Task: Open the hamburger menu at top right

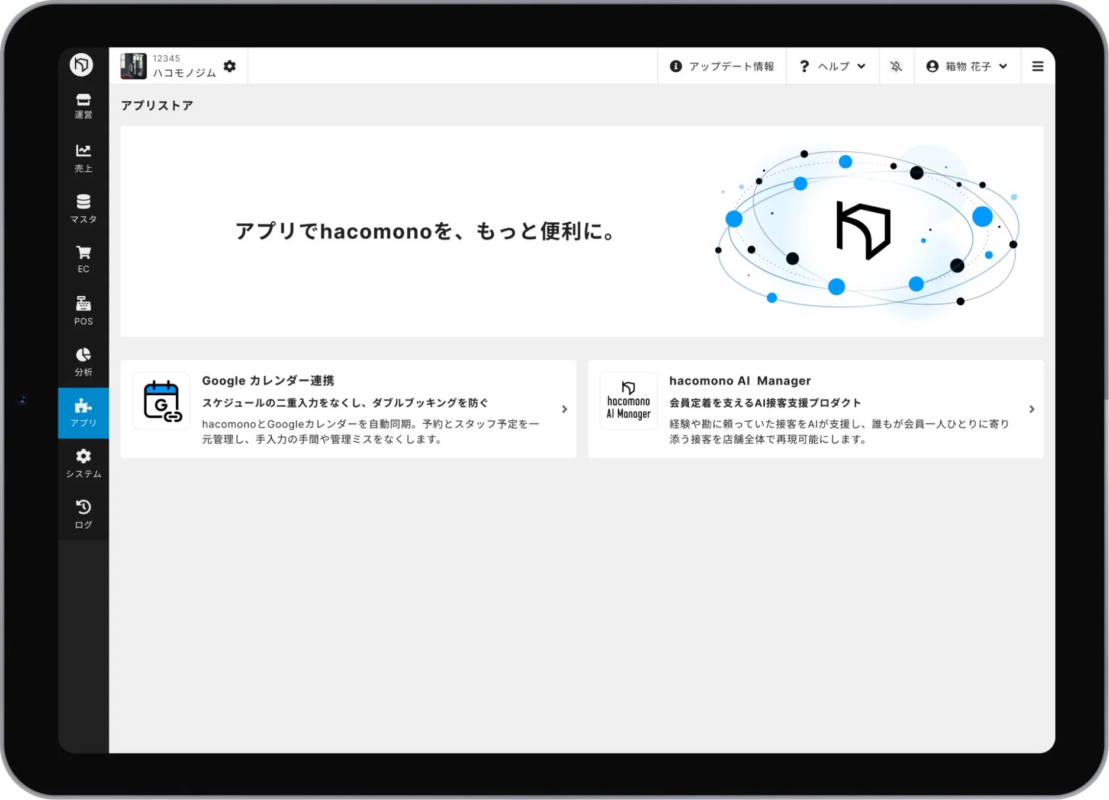Action: [1038, 66]
